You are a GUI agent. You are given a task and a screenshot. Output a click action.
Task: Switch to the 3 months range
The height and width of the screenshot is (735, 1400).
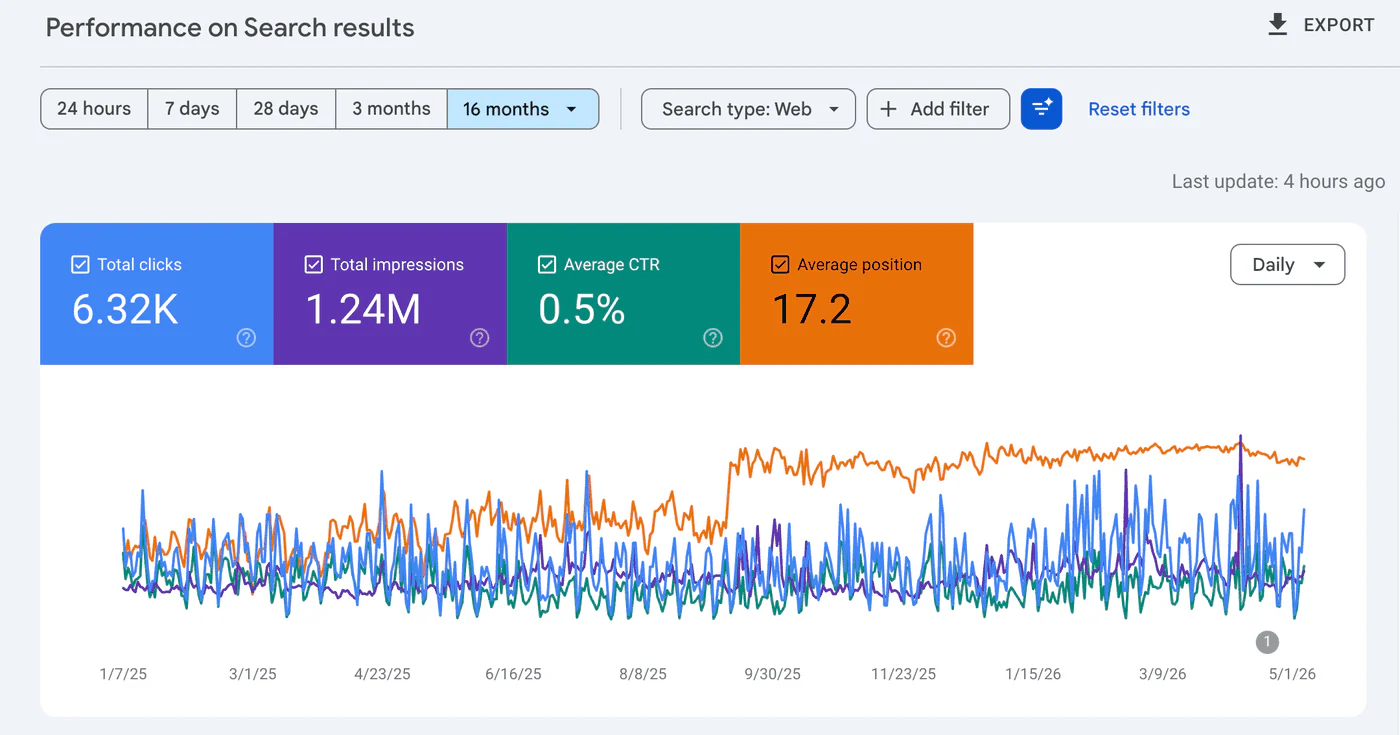[391, 109]
